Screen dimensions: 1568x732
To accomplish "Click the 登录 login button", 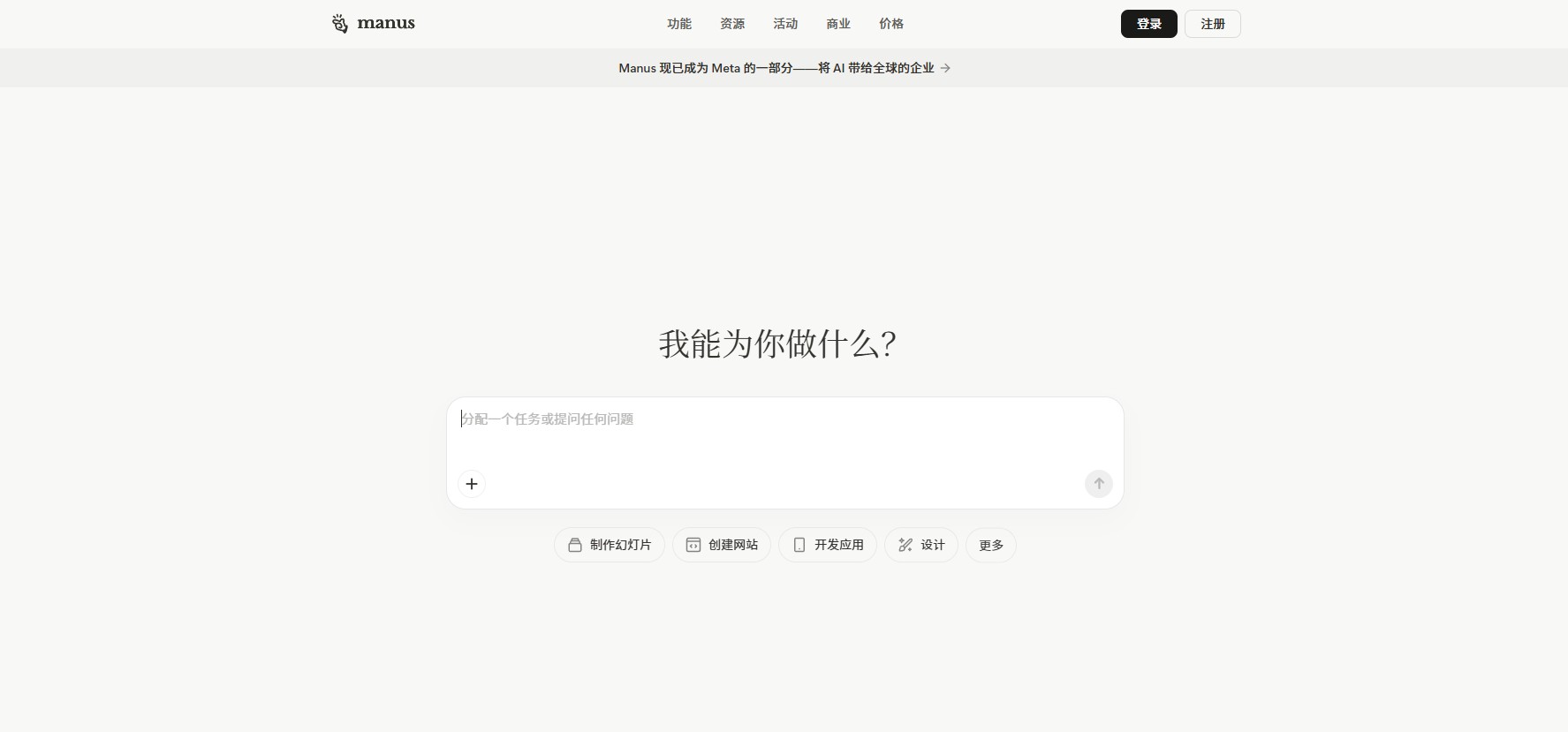I will 1148,24.
